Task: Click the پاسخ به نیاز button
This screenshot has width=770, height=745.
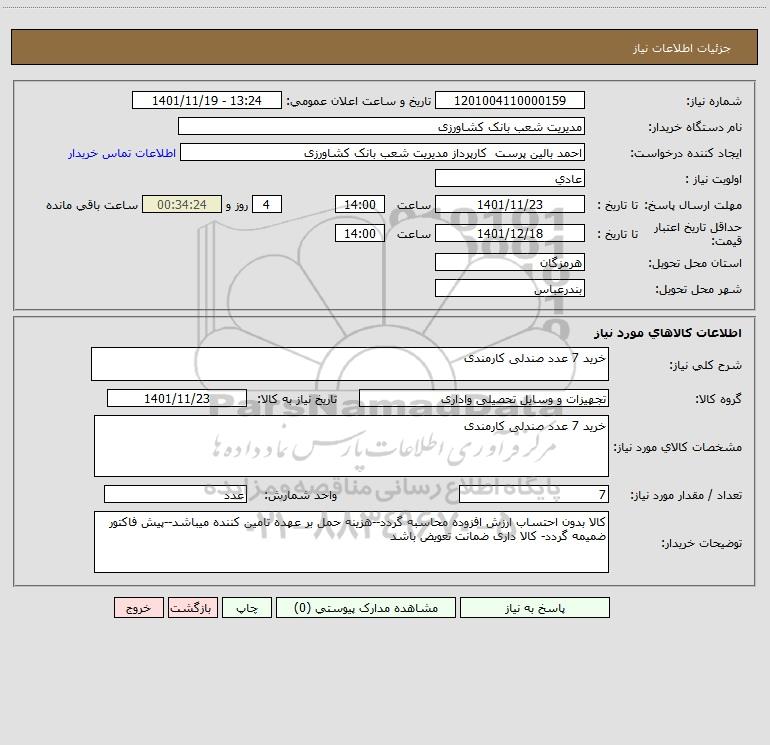Action: click(535, 608)
